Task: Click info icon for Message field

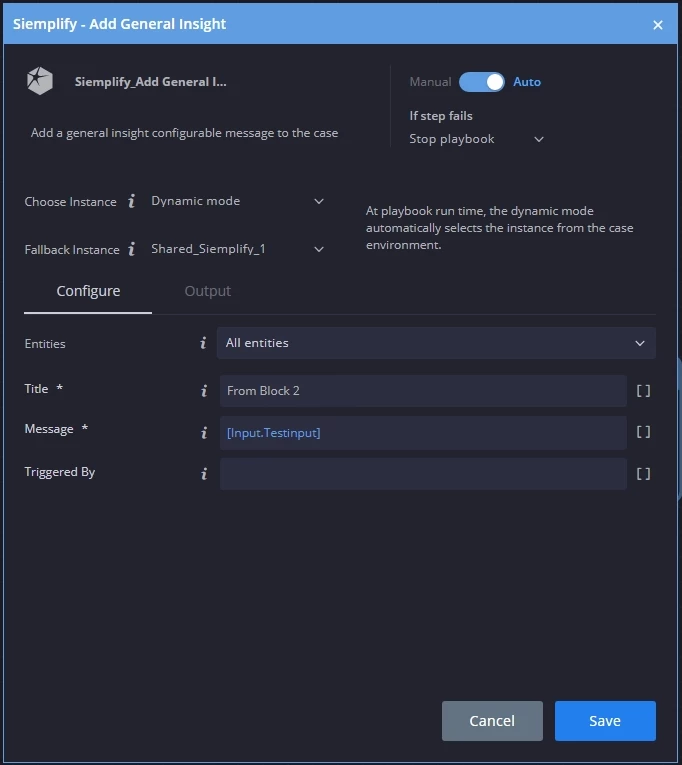Action: pyautogui.click(x=204, y=432)
